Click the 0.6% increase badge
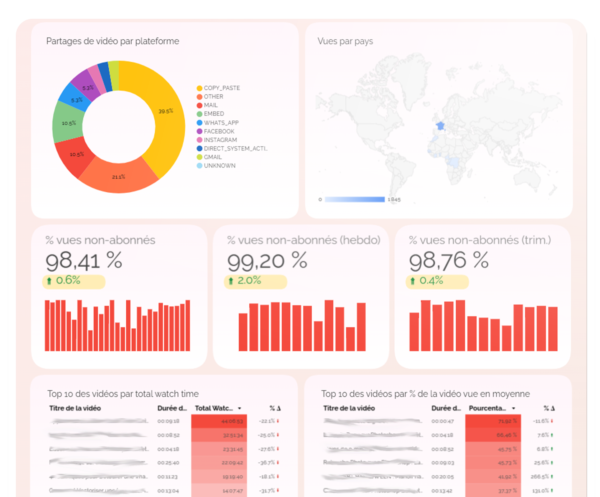The height and width of the screenshot is (497, 600). click(x=73, y=281)
